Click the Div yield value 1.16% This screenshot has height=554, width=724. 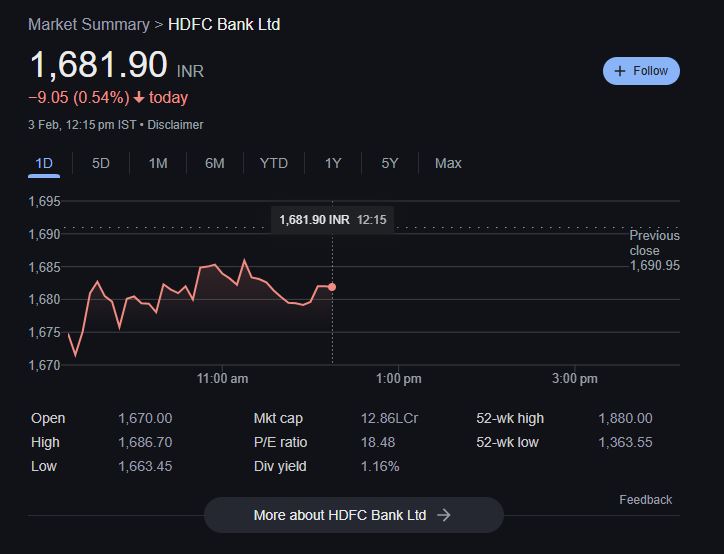pos(380,466)
